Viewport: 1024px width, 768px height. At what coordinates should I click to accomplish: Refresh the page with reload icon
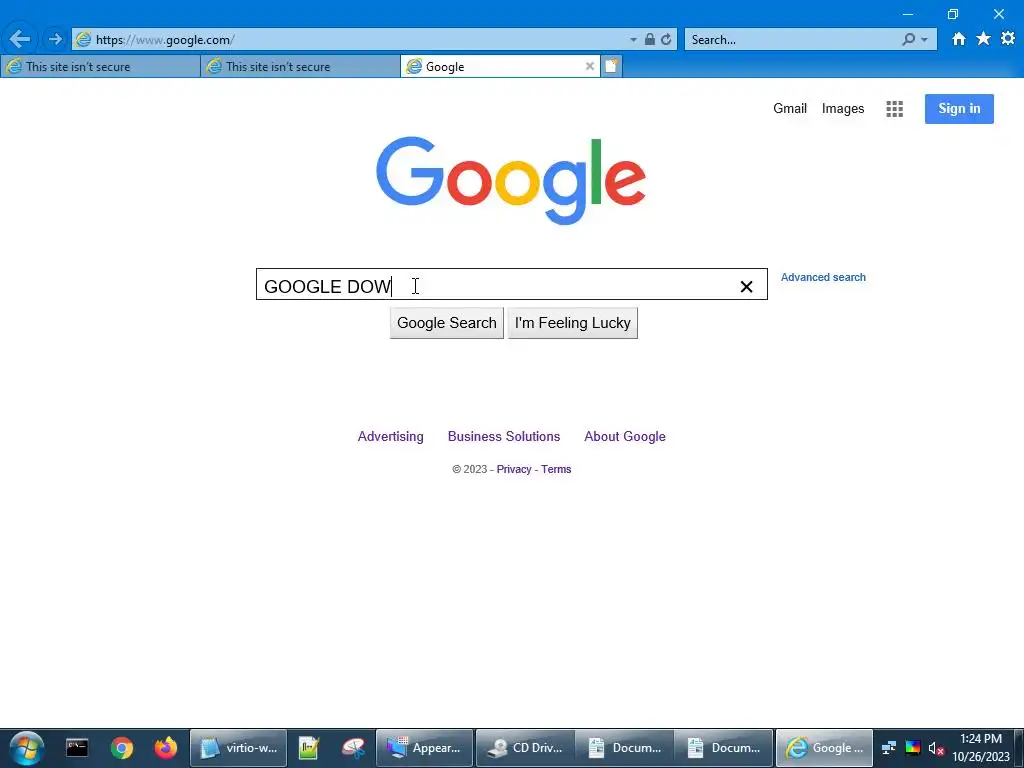click(665, 39)
